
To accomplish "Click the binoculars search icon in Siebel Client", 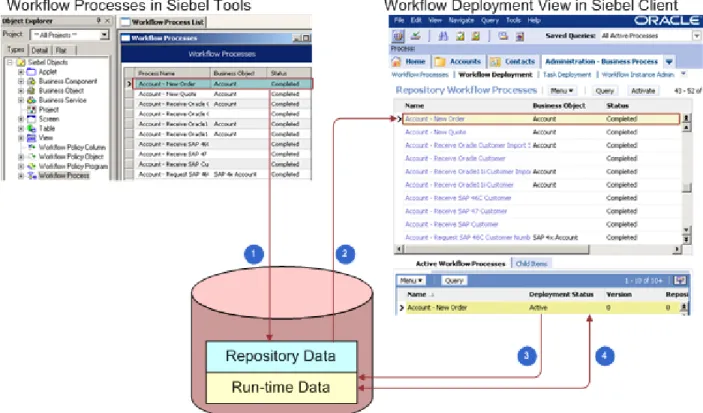I will tap(443, 36).
